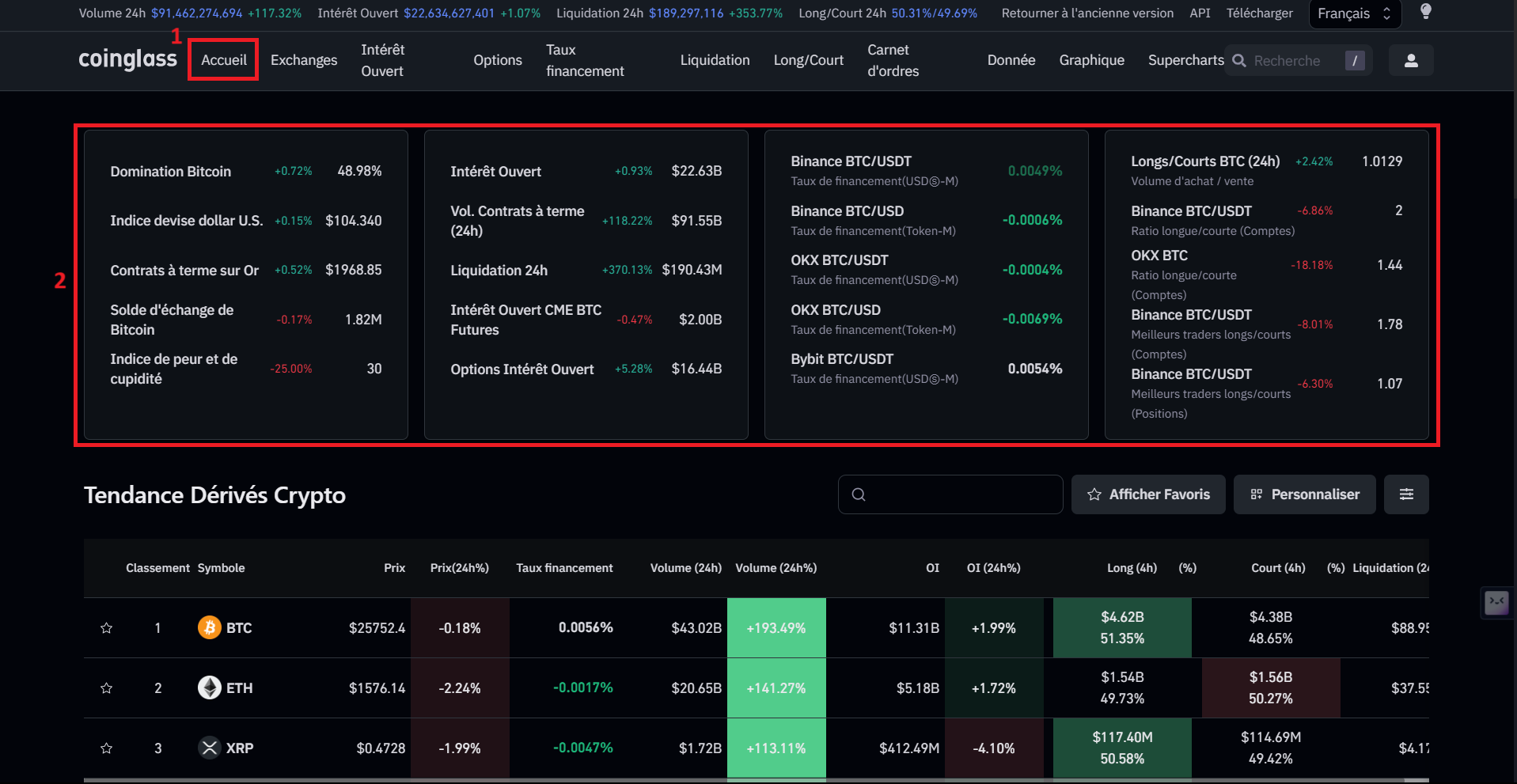The height and width of the screenshot is (784, 1517).
Task: Click Options Intérêt Ouvert row
Action: click(x=586, y=369)
